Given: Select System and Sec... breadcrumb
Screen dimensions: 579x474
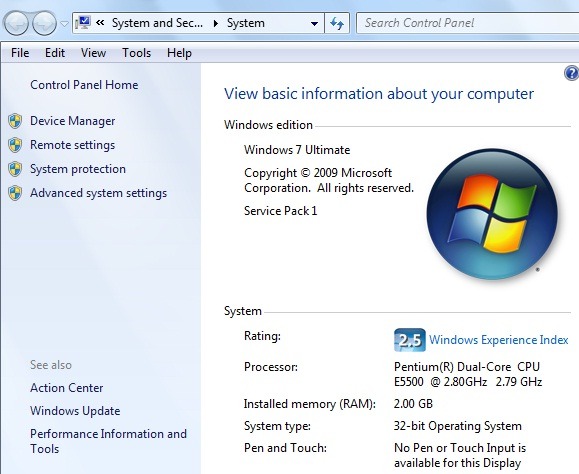Looking at the screenshot, I should tap(157, 23).
